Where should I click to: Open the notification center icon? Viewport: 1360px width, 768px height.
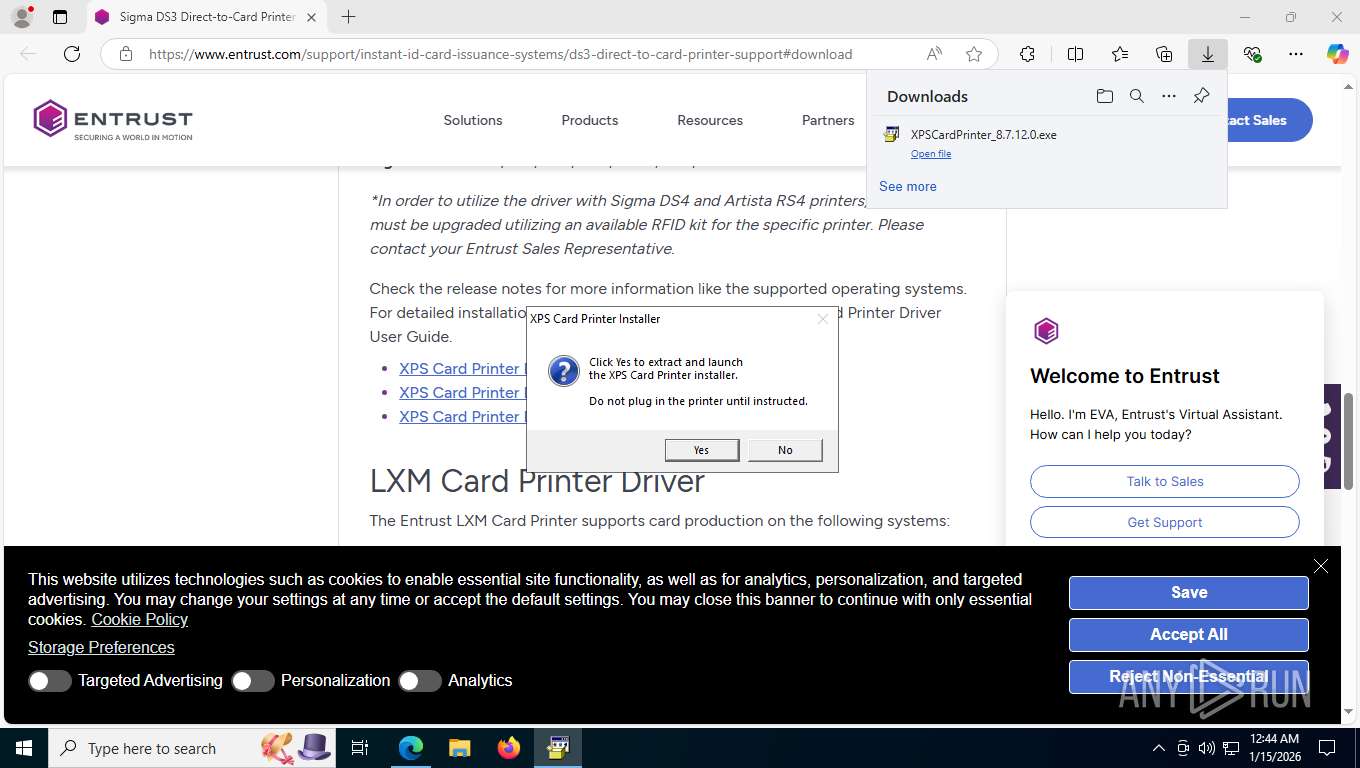click(x=1327, y=748)
